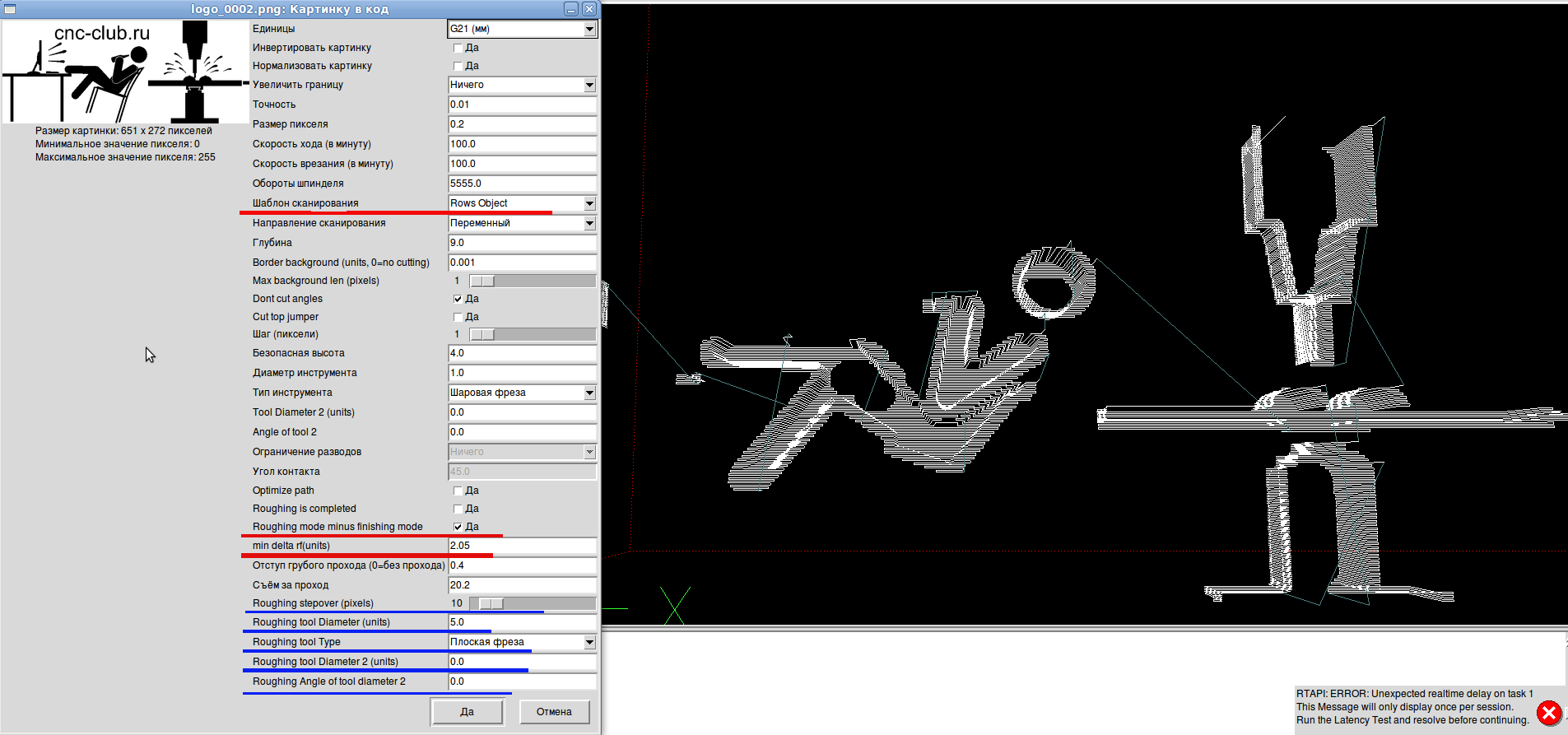The image size is (1568, 735).
Task: Click the Точность input field
Action: (522, 105)
